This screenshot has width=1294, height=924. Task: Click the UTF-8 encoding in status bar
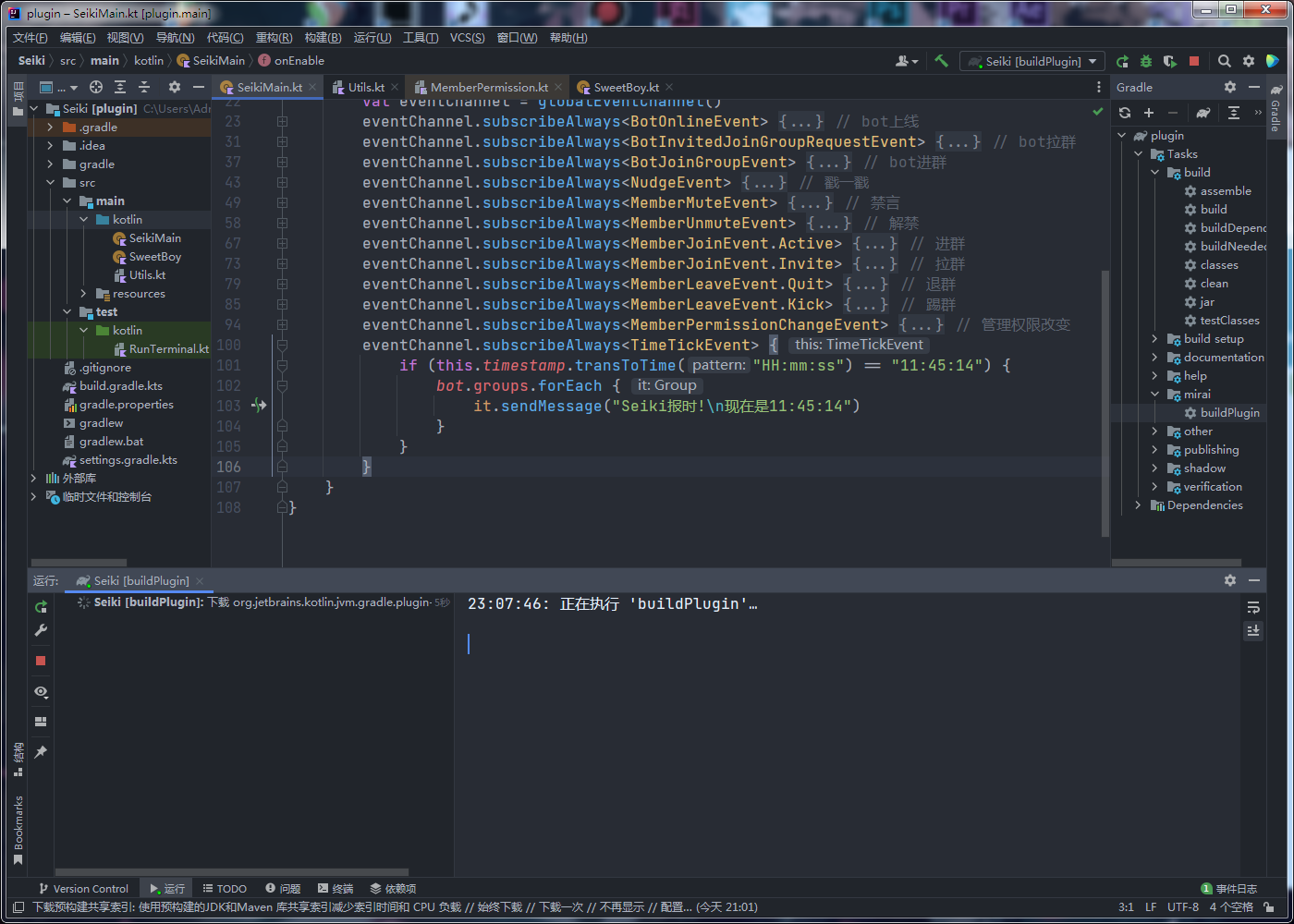coord(1183,907)
